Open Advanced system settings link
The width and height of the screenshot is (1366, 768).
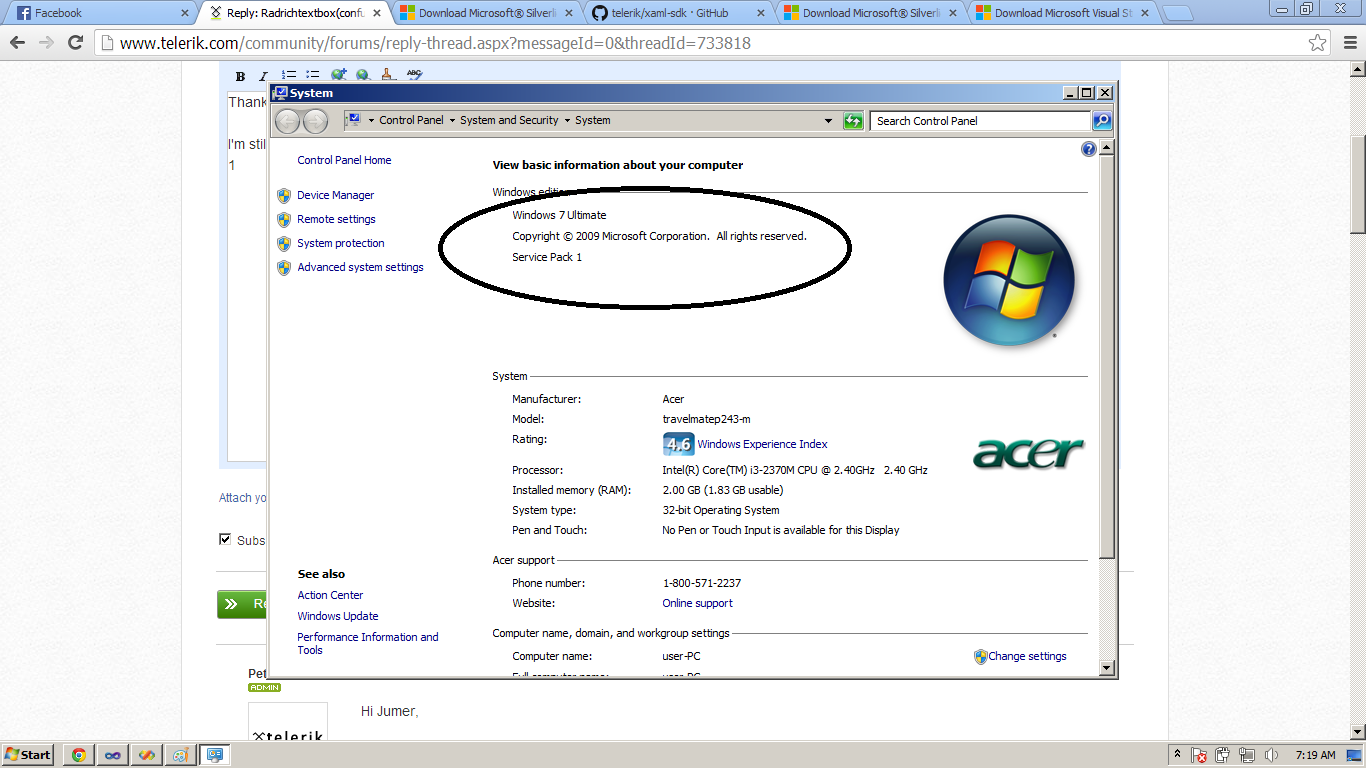point(360,267)
